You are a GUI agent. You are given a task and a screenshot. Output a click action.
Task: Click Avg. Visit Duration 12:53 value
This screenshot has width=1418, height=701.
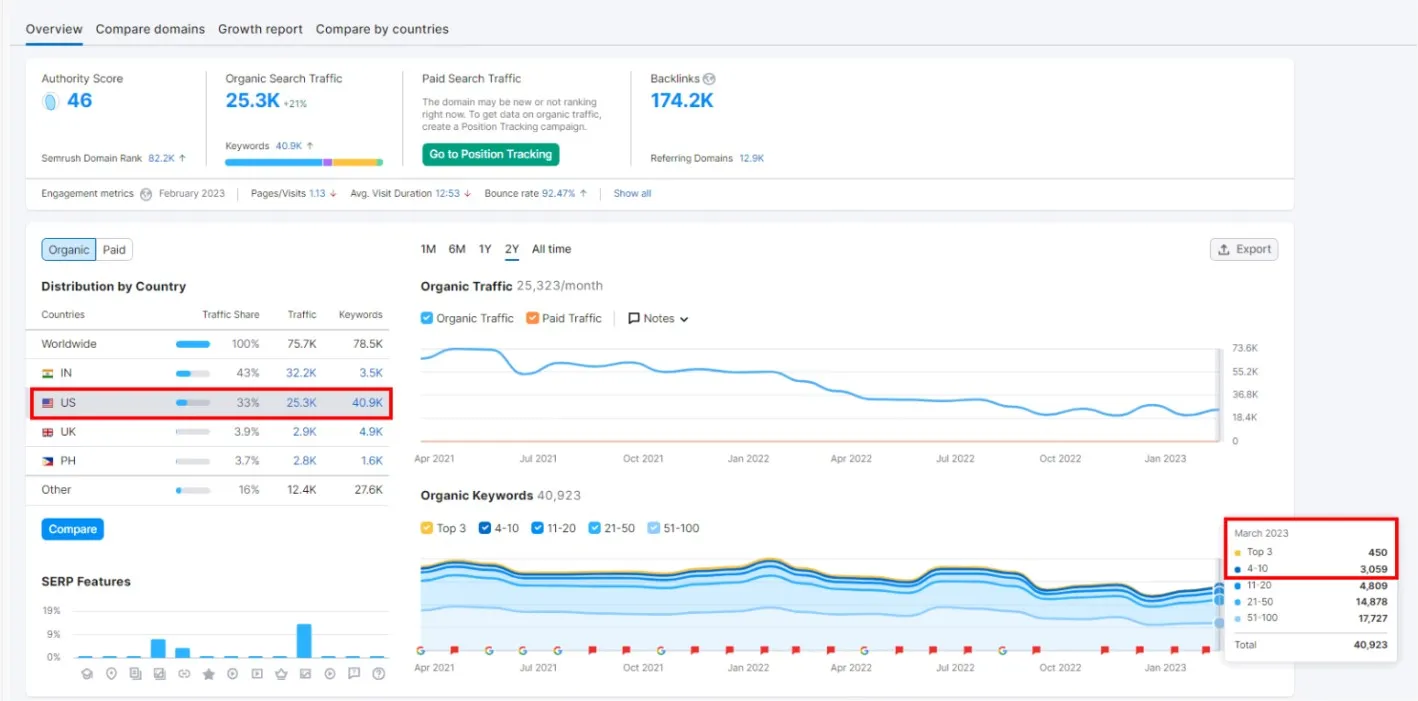coord(447,194)
